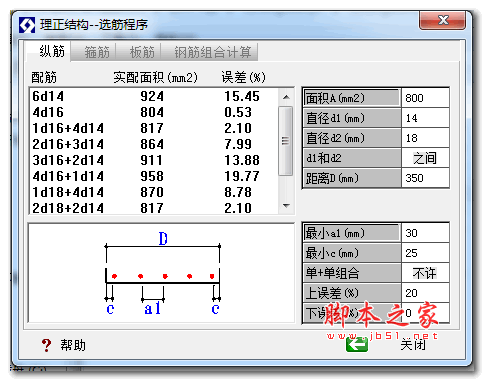
Task: Click the 面积A(mm2) label cell
Action: 352,98
